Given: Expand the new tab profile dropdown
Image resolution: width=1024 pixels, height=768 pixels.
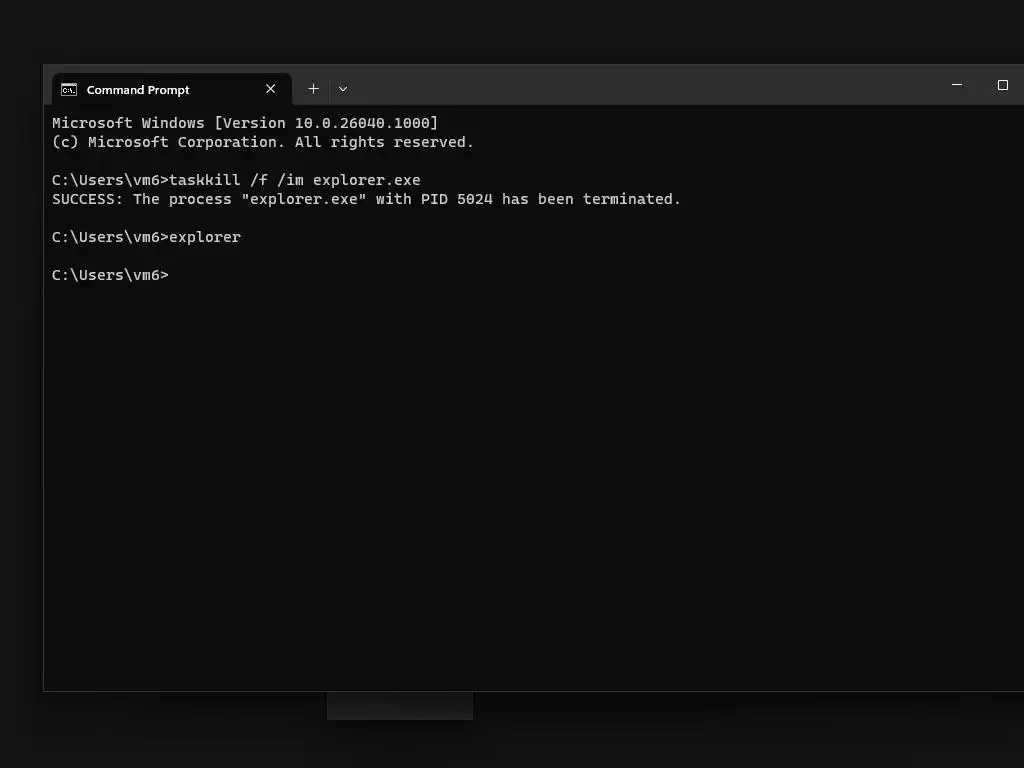Looking at the screenshot, I should coord(343,89).
